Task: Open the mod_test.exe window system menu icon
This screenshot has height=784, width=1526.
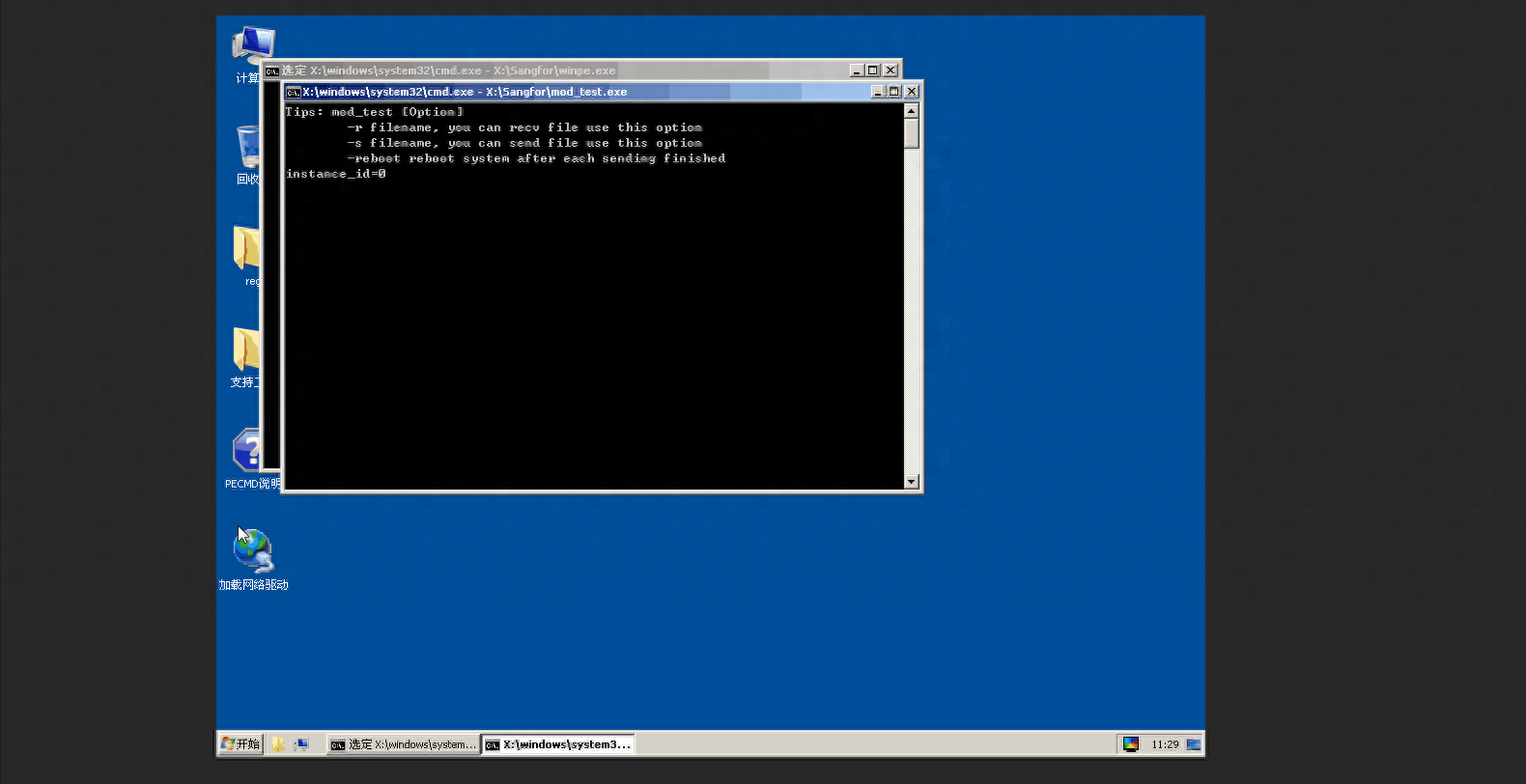Action: [x=293, y=92]
